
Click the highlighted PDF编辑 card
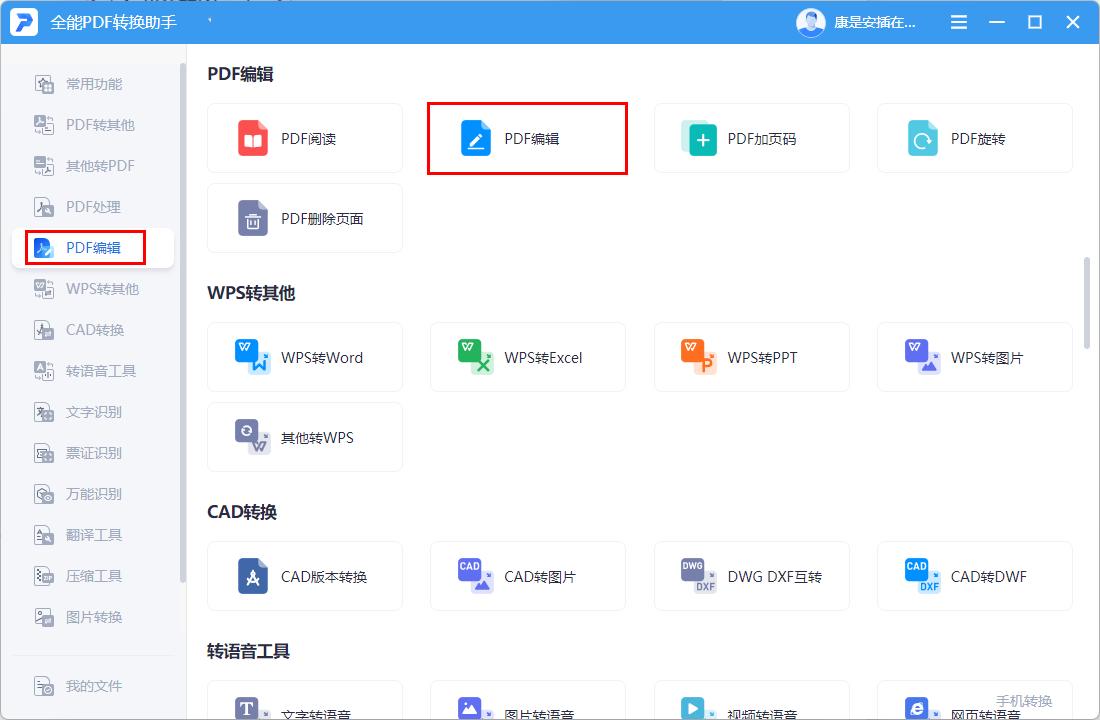point(527,138)
